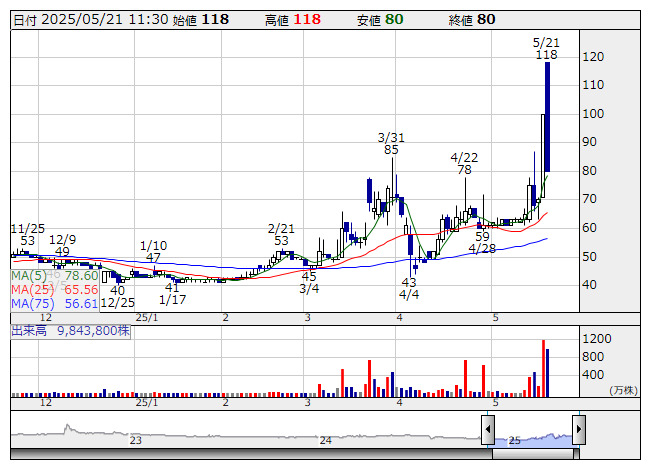
Task: Click the MA(25) 65.56 legend entry
Action: [55, 290]
